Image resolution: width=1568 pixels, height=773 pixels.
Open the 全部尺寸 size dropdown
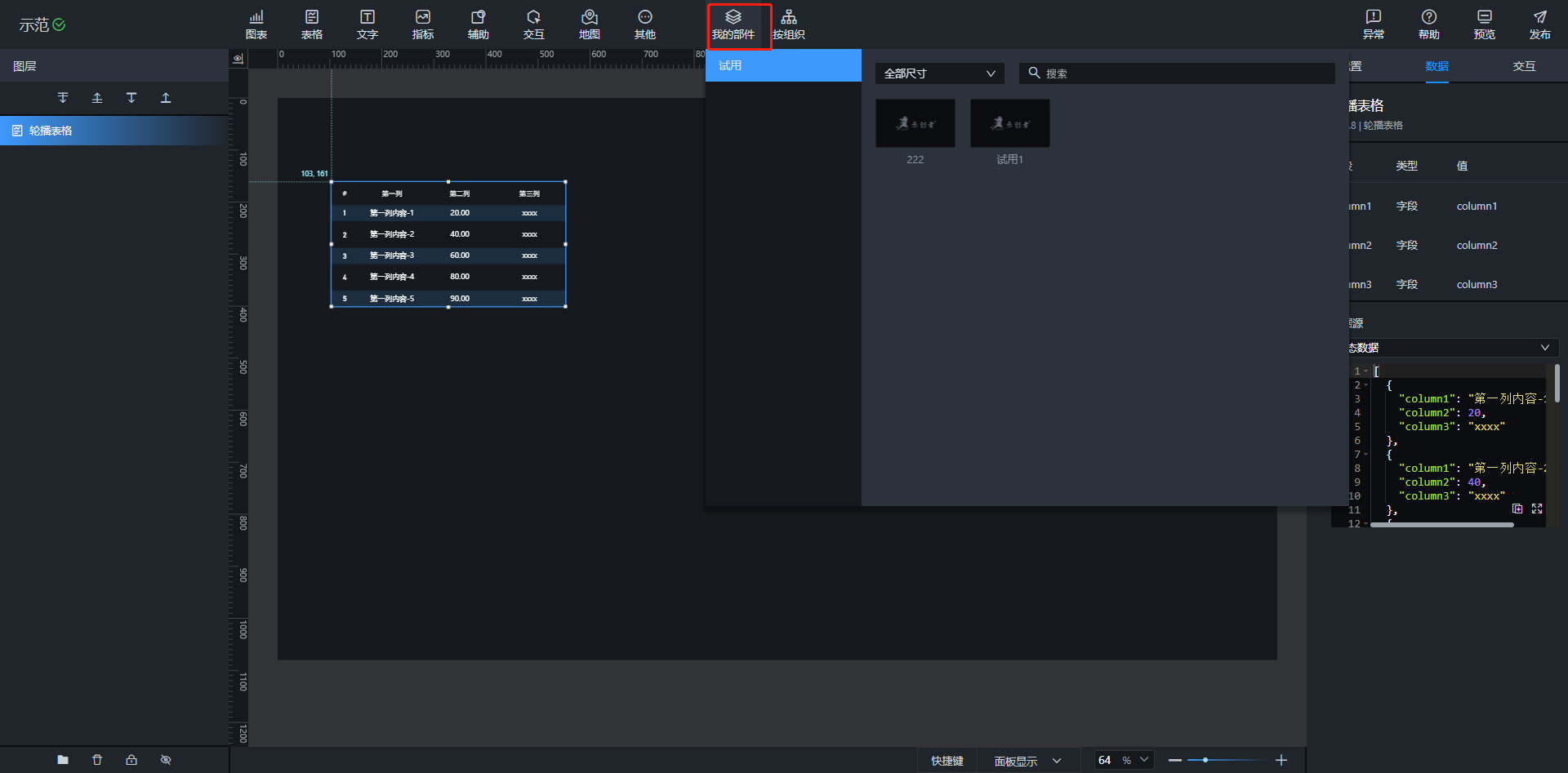[939, 73]
